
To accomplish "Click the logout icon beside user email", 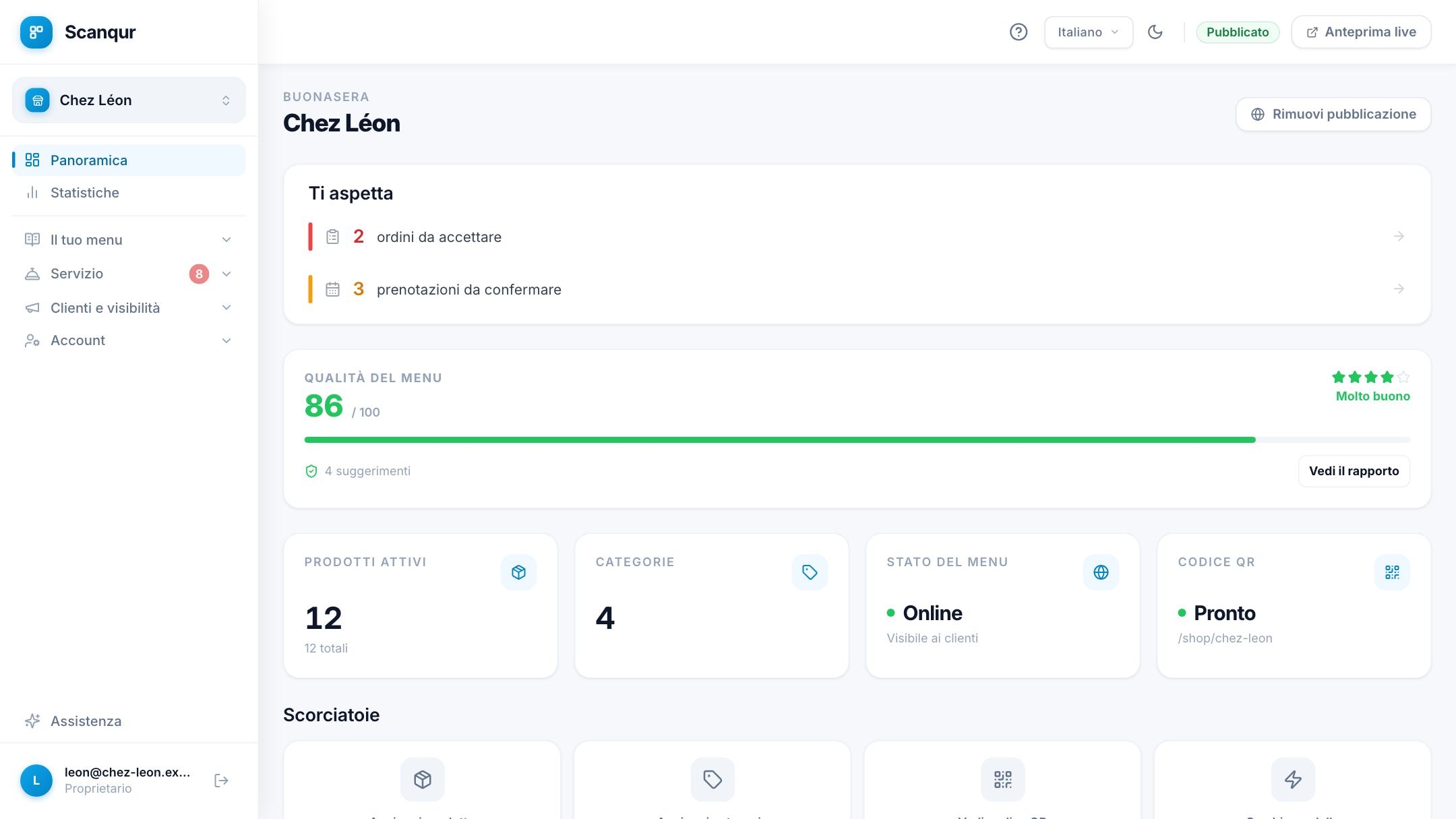I will point(221,781).
